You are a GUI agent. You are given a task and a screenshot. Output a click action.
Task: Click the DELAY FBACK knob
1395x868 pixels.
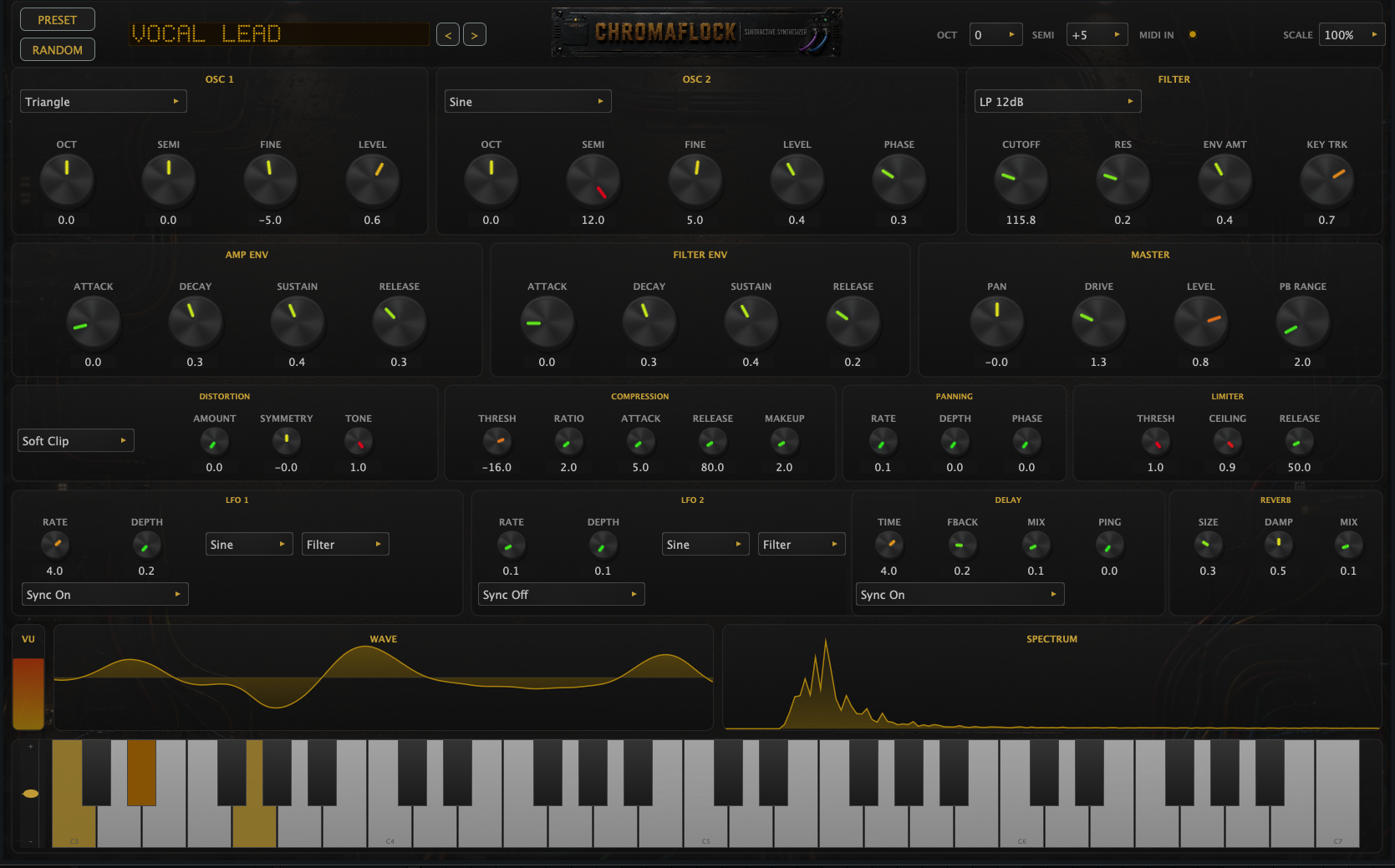click(x=963, y=545)
